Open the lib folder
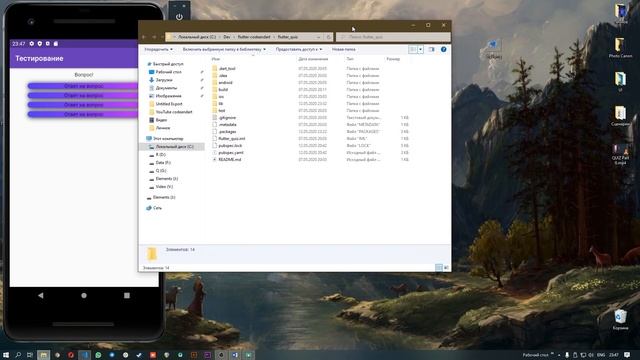This screenshot has width=640, height=360. pos(221,104)
